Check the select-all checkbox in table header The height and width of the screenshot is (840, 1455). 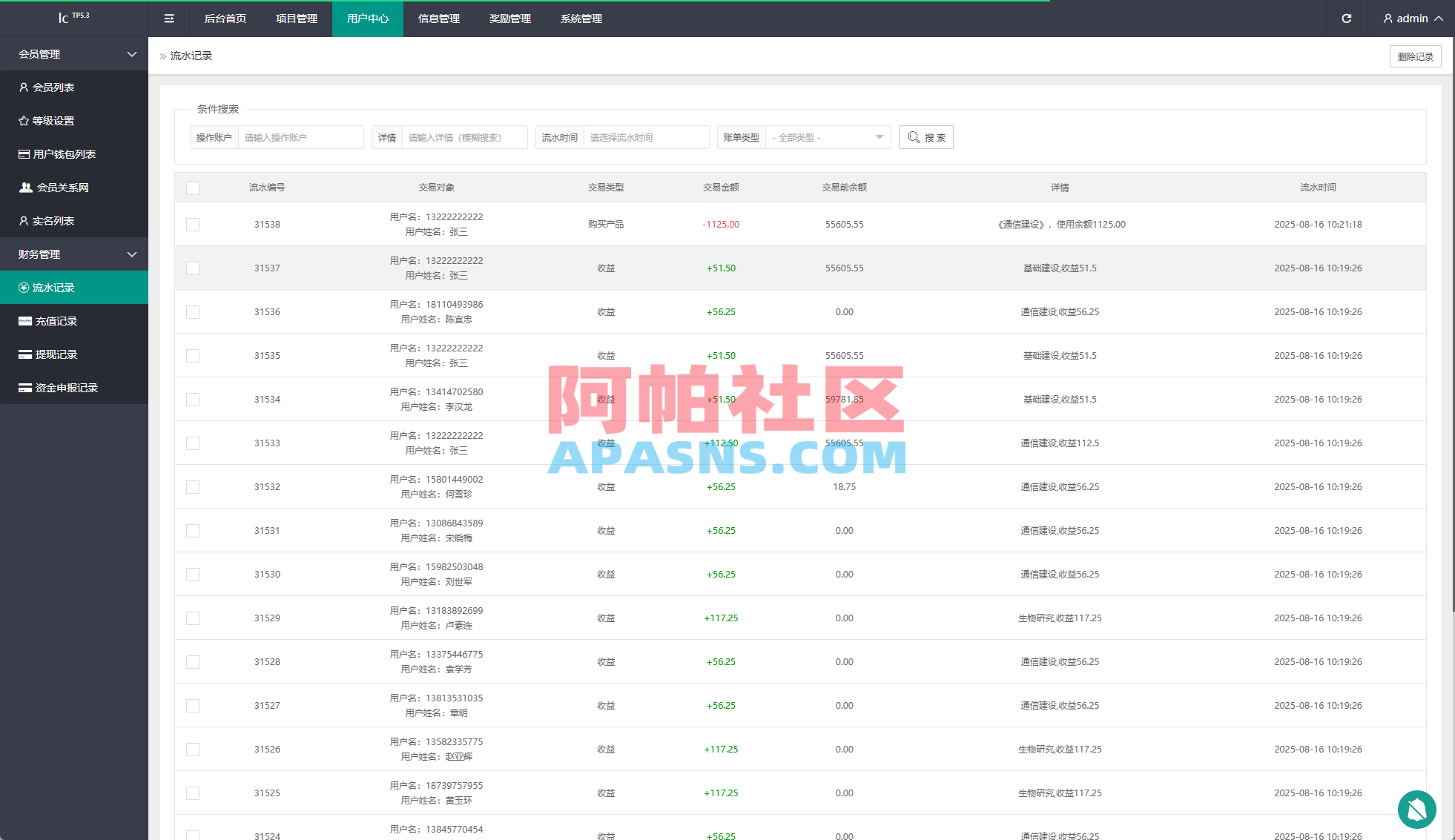(x=193, y=188)
